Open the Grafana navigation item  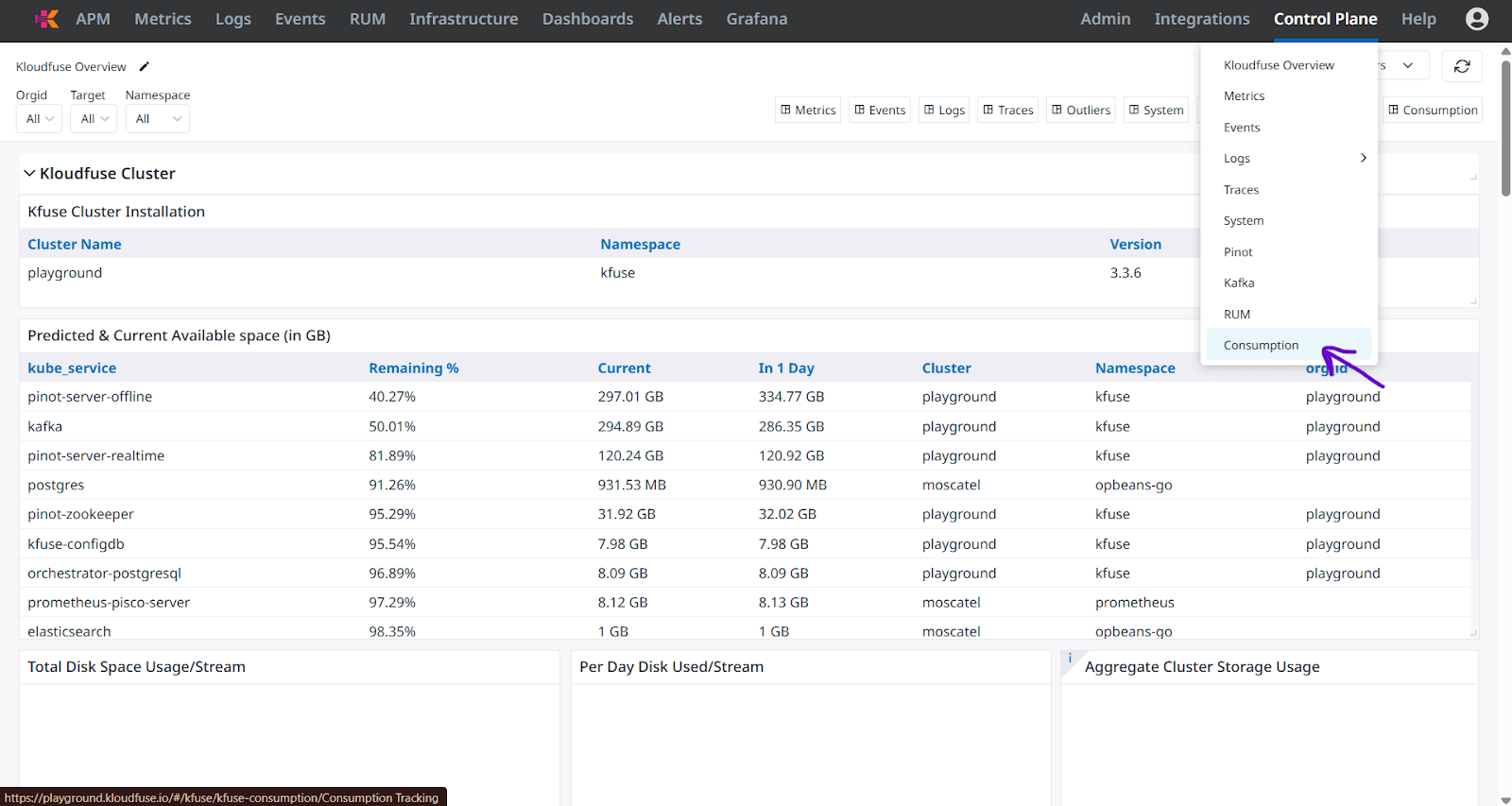(757, 19)
